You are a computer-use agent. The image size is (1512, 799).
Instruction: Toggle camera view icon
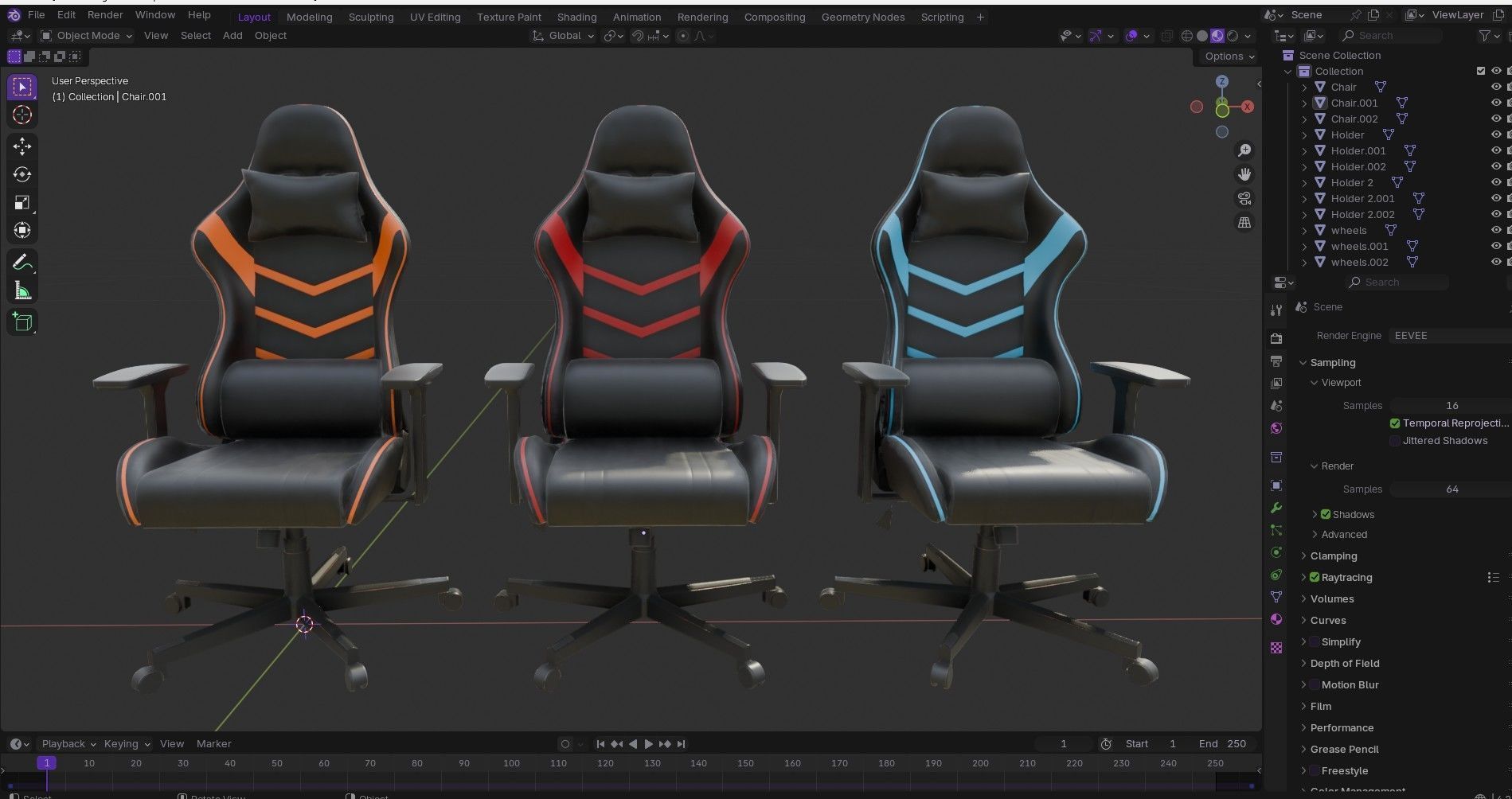[x=1244, y=198]
